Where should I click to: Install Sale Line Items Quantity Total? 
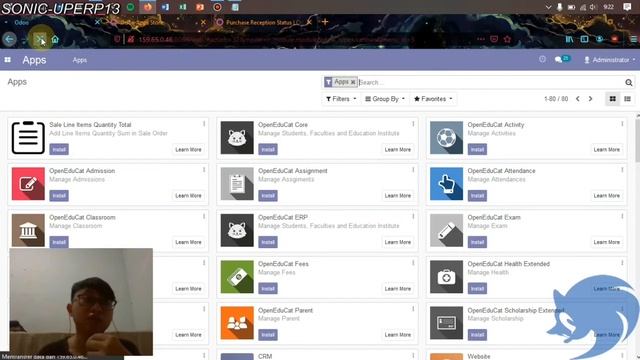[x=59, y=149]
